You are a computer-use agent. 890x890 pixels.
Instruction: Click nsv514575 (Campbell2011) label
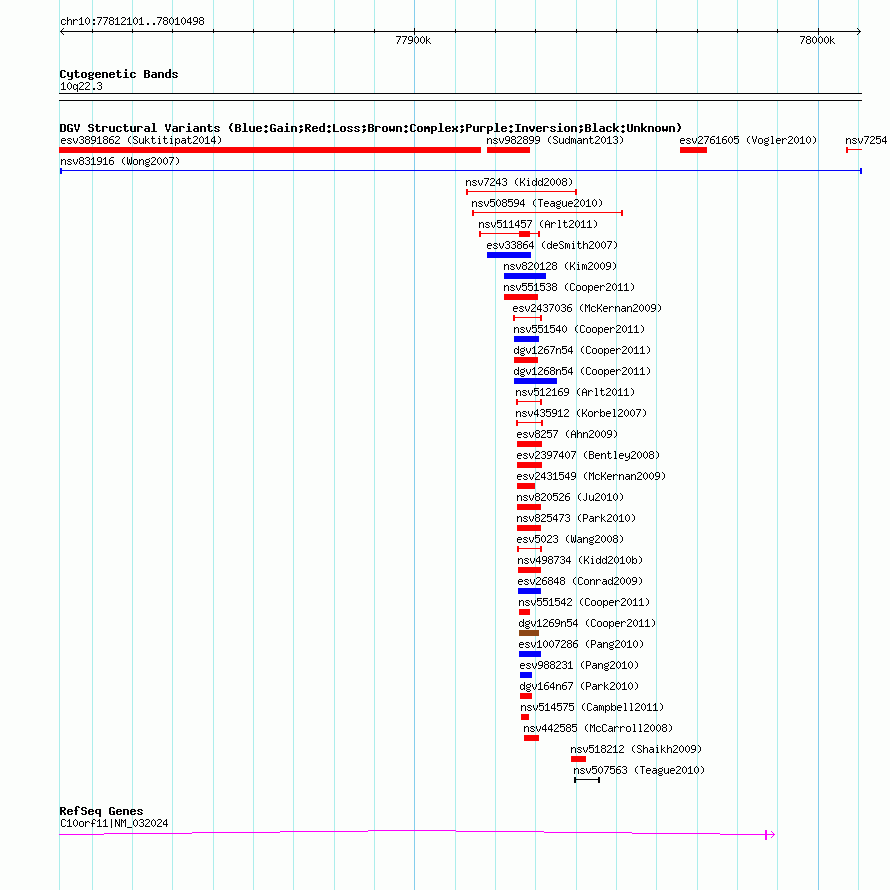coord(592,707)
